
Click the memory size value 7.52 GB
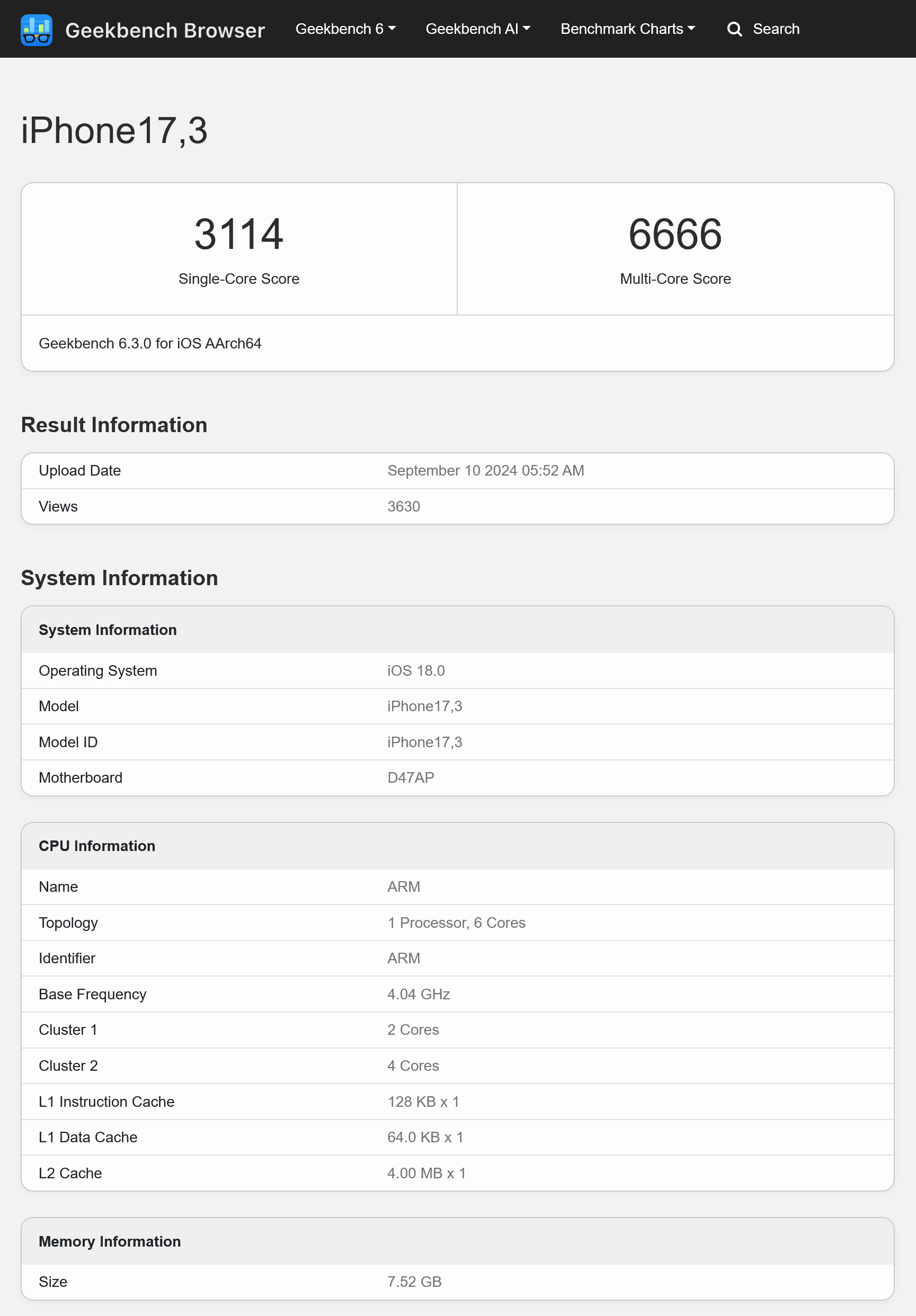[414, 1282]
